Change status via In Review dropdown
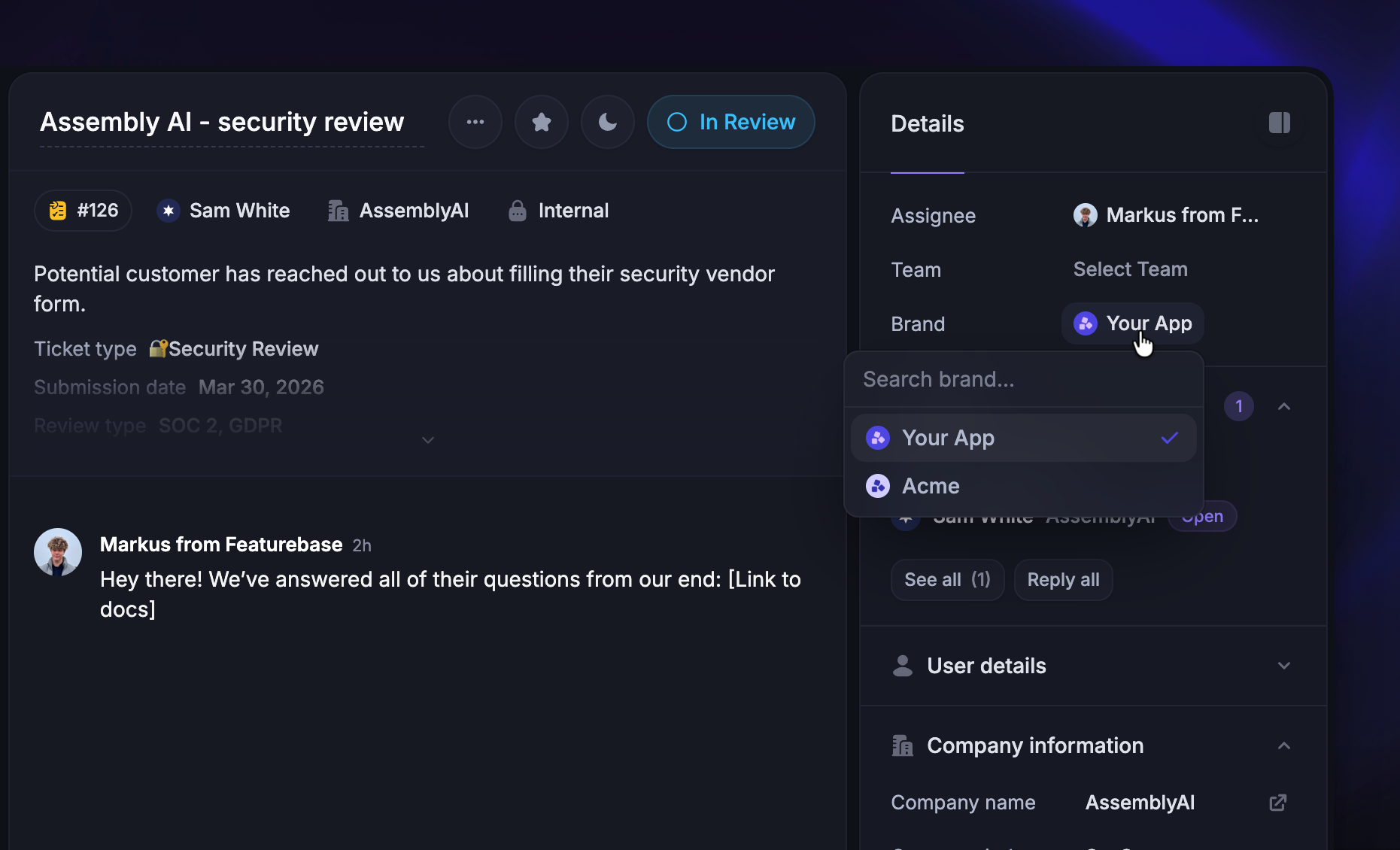 pyautogui.click(x=731, y=122)
